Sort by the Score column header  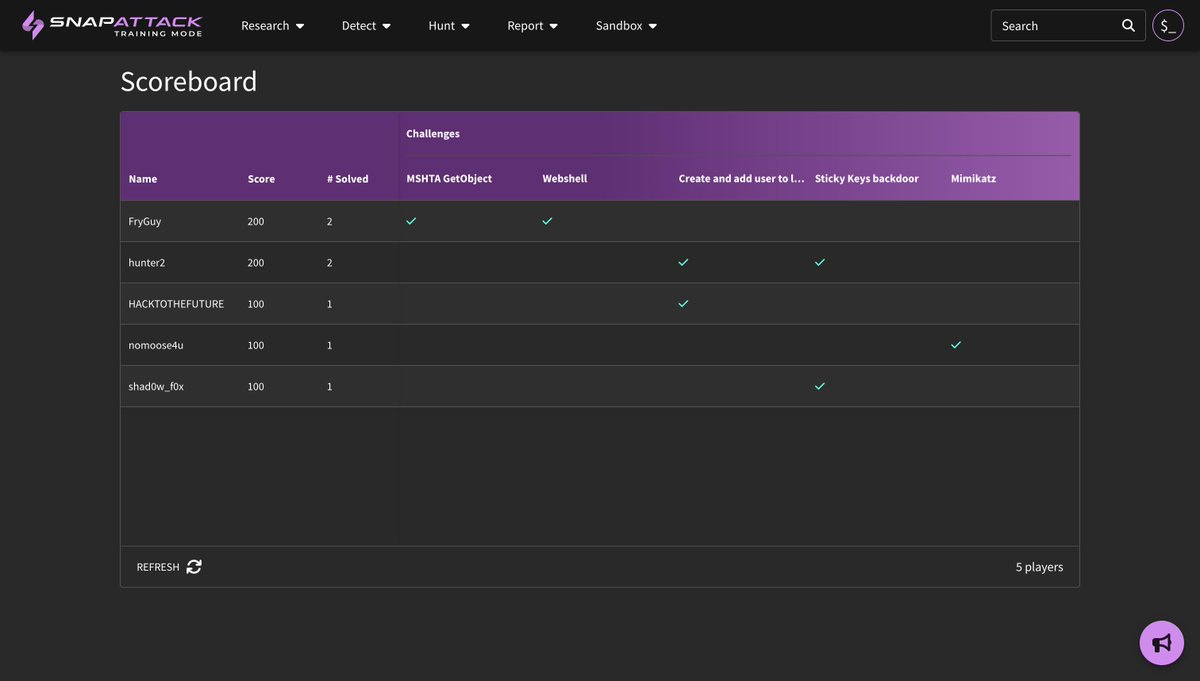point(261,179)
